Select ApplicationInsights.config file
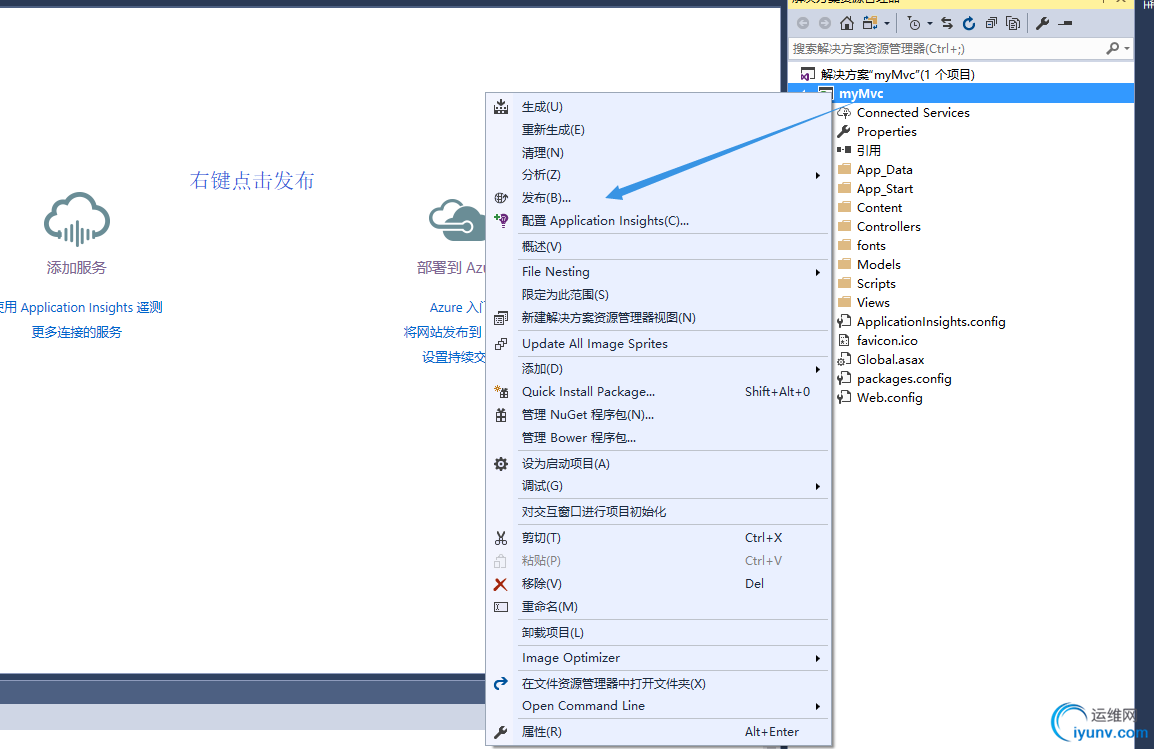Viewport: 1154px width, 749px height. point(930,322)
